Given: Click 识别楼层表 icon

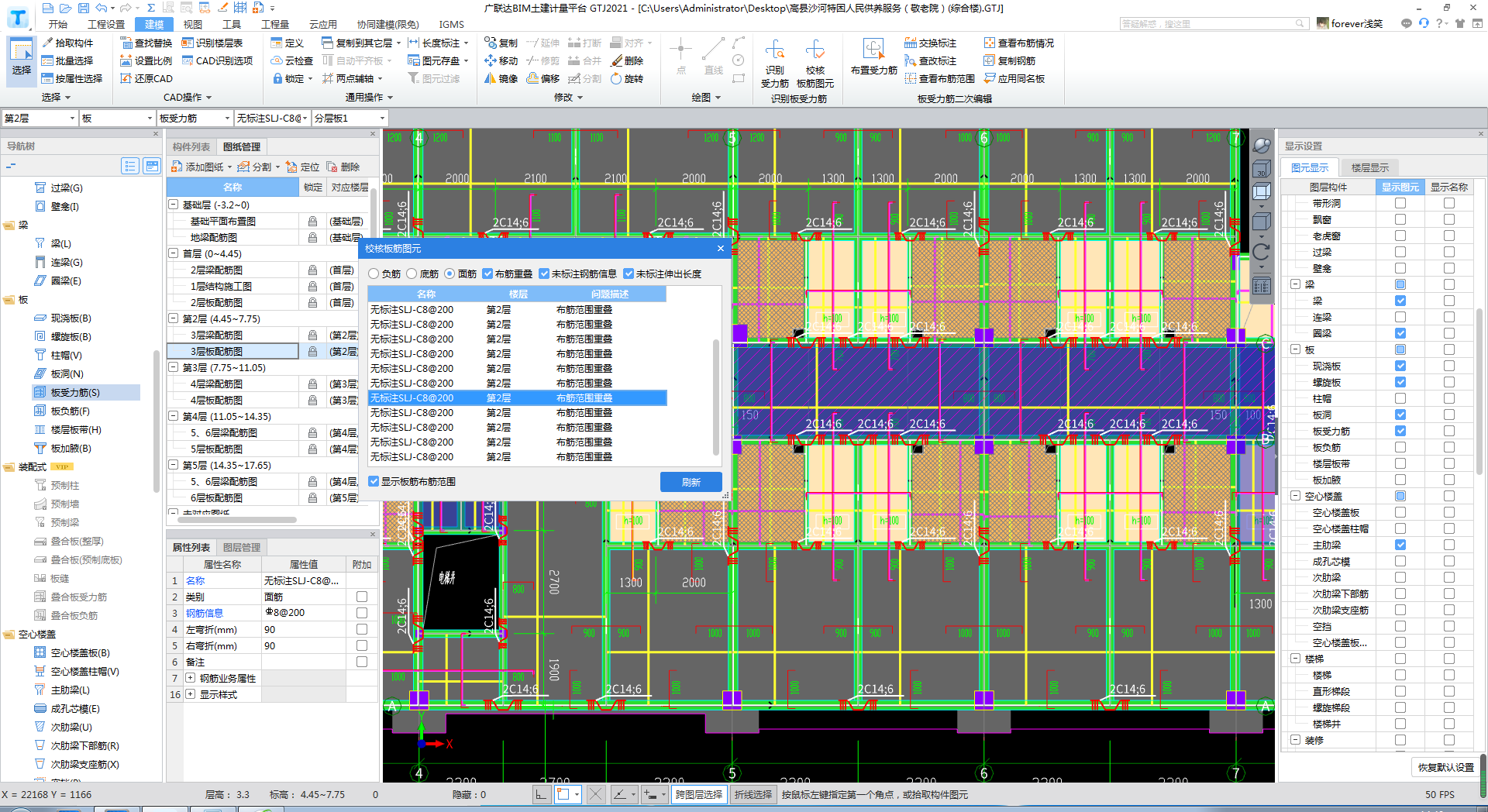Looking at the screenshot, I should tap(188, 43).
